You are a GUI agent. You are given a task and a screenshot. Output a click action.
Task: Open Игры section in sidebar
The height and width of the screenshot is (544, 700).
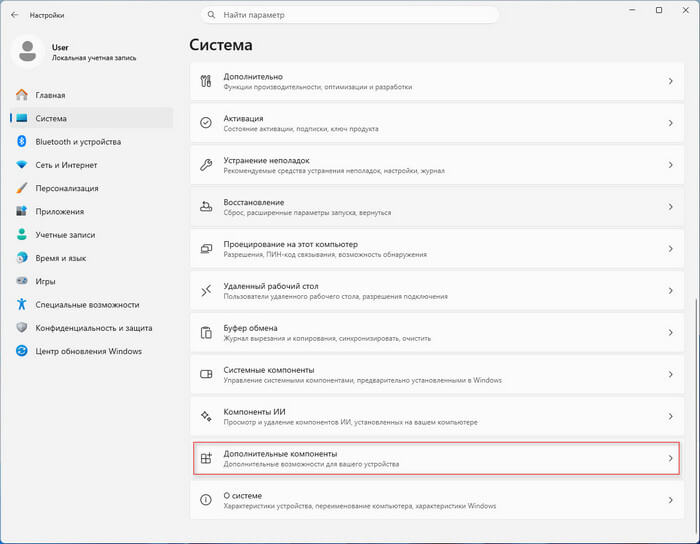point(92,281)
